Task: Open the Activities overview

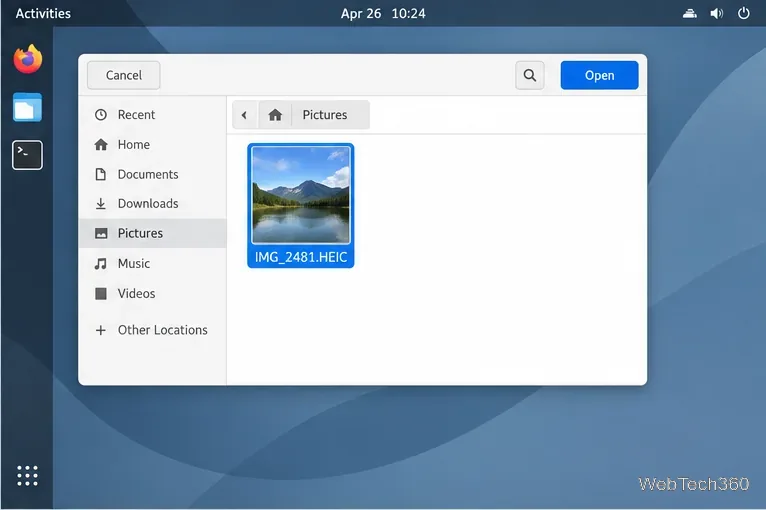Action: pos(43,13)
